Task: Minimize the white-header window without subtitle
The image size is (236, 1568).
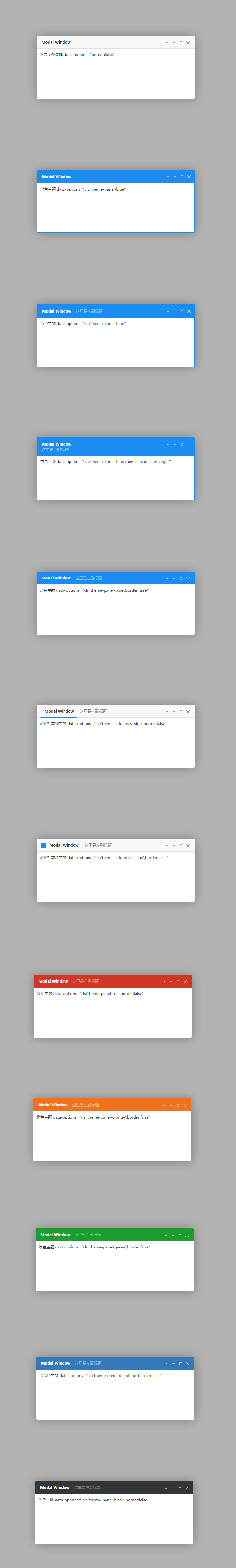Action: click(x=174, y=43)
